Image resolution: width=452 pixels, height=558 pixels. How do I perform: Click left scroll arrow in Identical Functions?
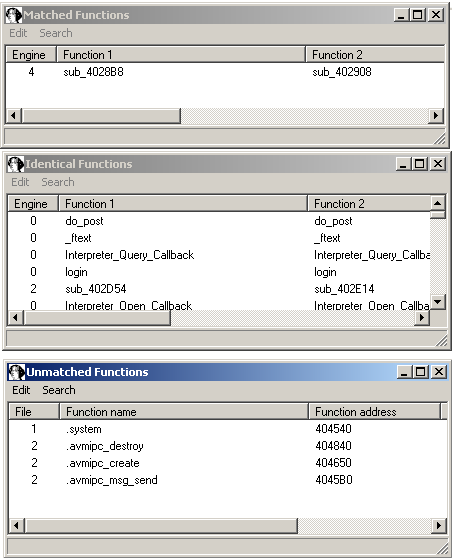point(16,317)
